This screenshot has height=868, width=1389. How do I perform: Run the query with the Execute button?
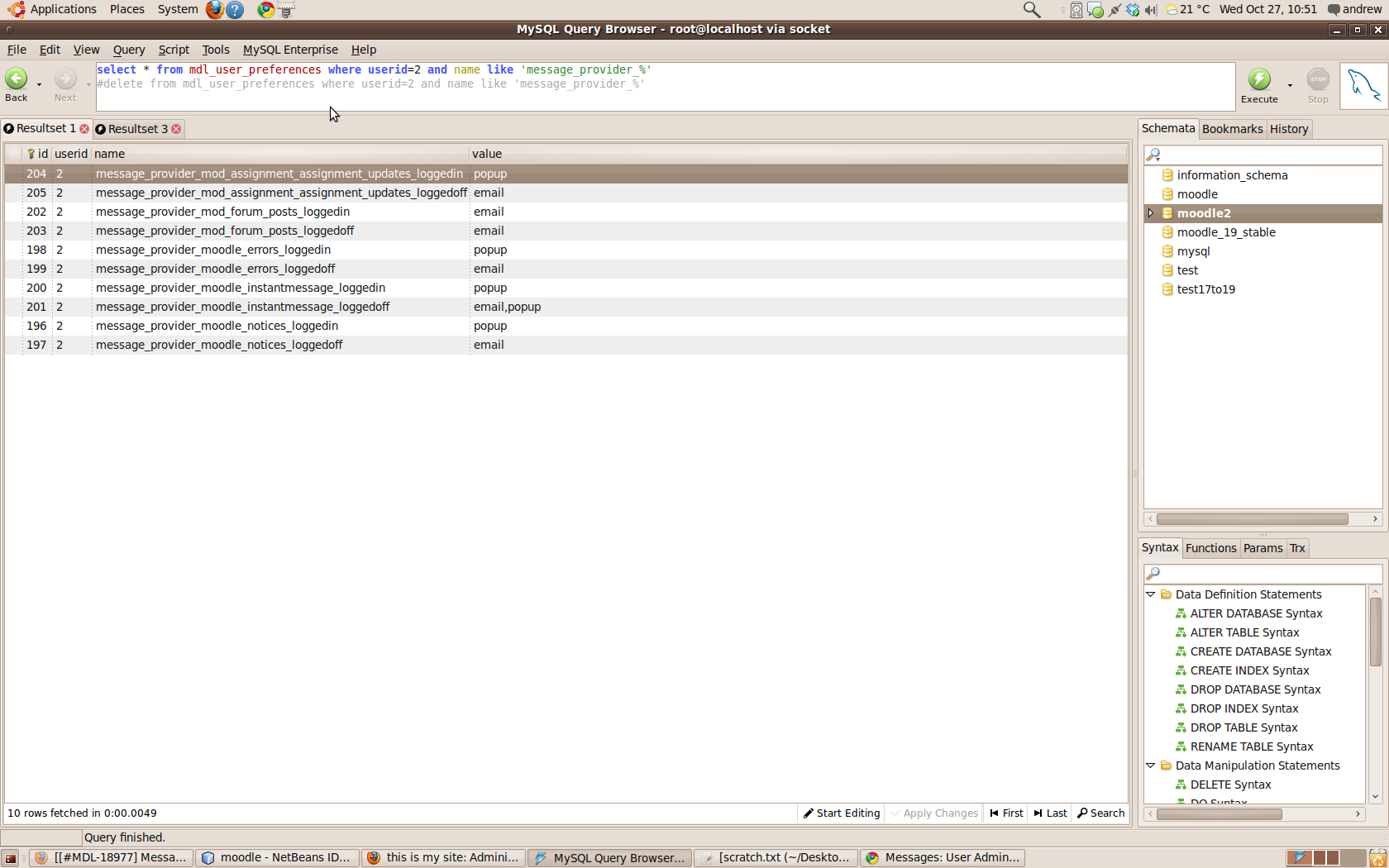pos(1259,86)
